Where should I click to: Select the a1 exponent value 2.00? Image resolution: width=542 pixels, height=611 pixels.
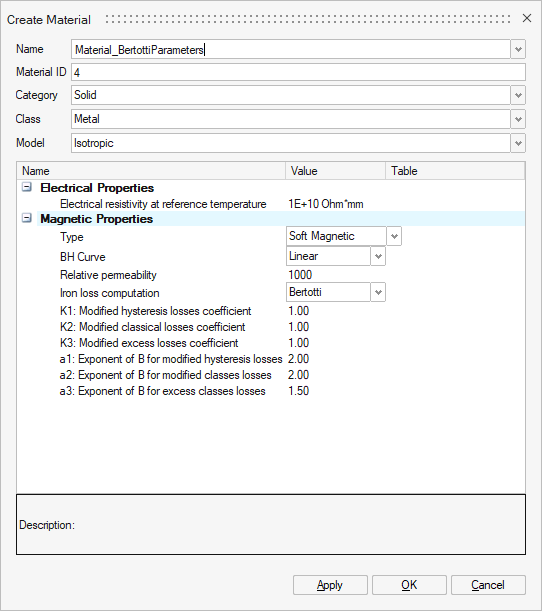(298, 359)
